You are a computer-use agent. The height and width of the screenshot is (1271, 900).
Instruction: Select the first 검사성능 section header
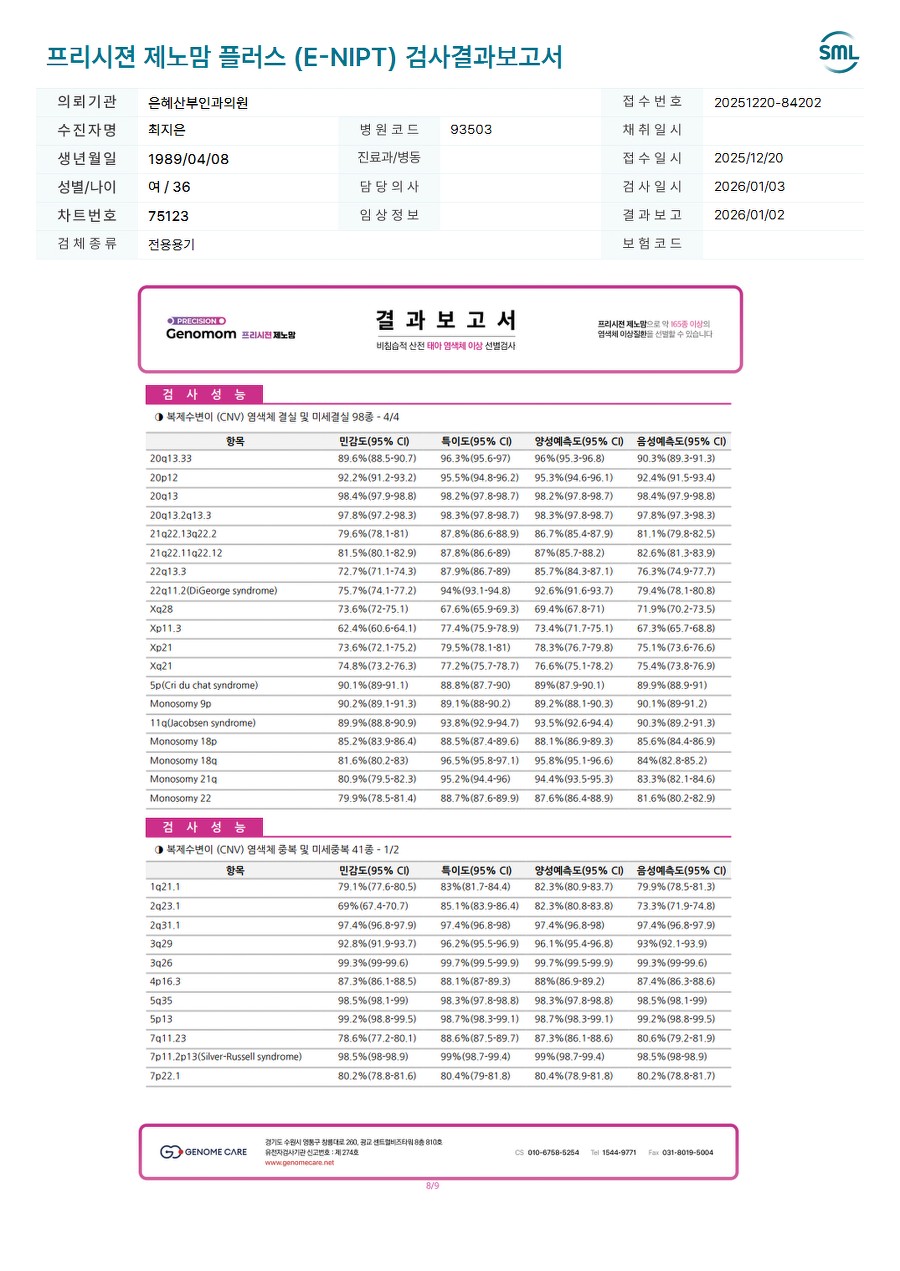(204, 394)
